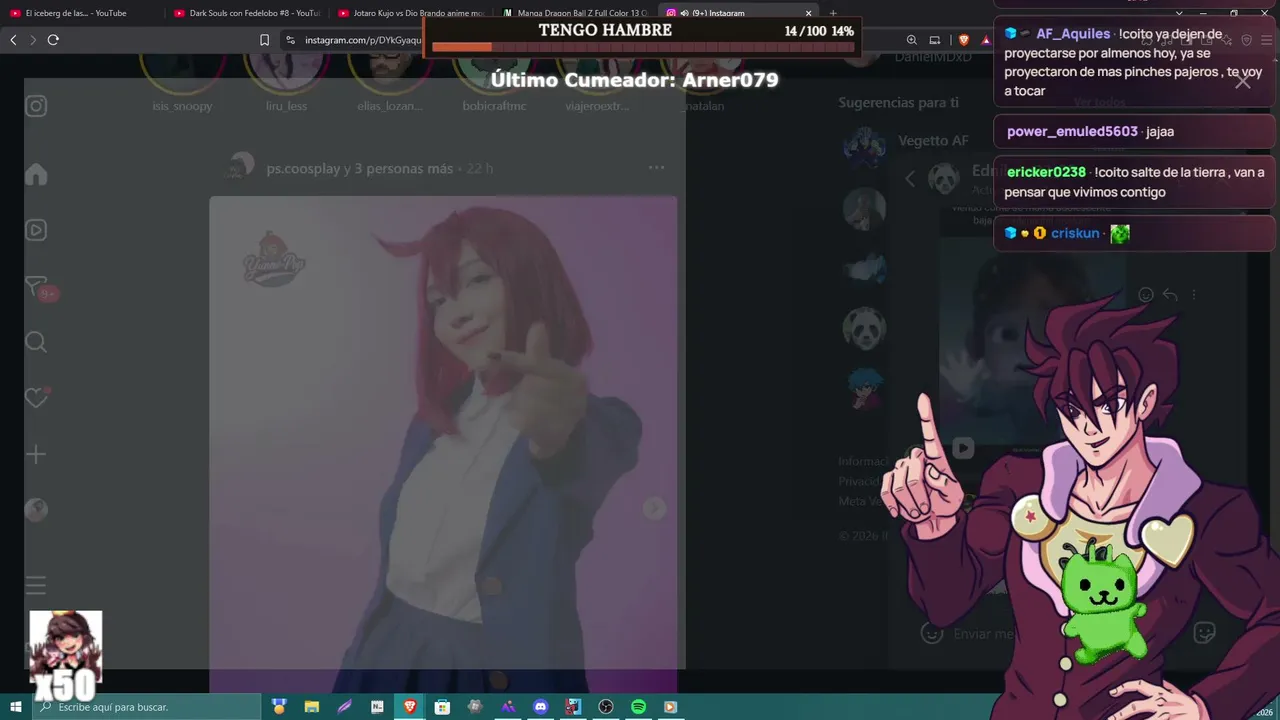Go to next image in post carousel
Viewport: 1280px width, 720px height.
pyautogui.click(x=654, y=508)
